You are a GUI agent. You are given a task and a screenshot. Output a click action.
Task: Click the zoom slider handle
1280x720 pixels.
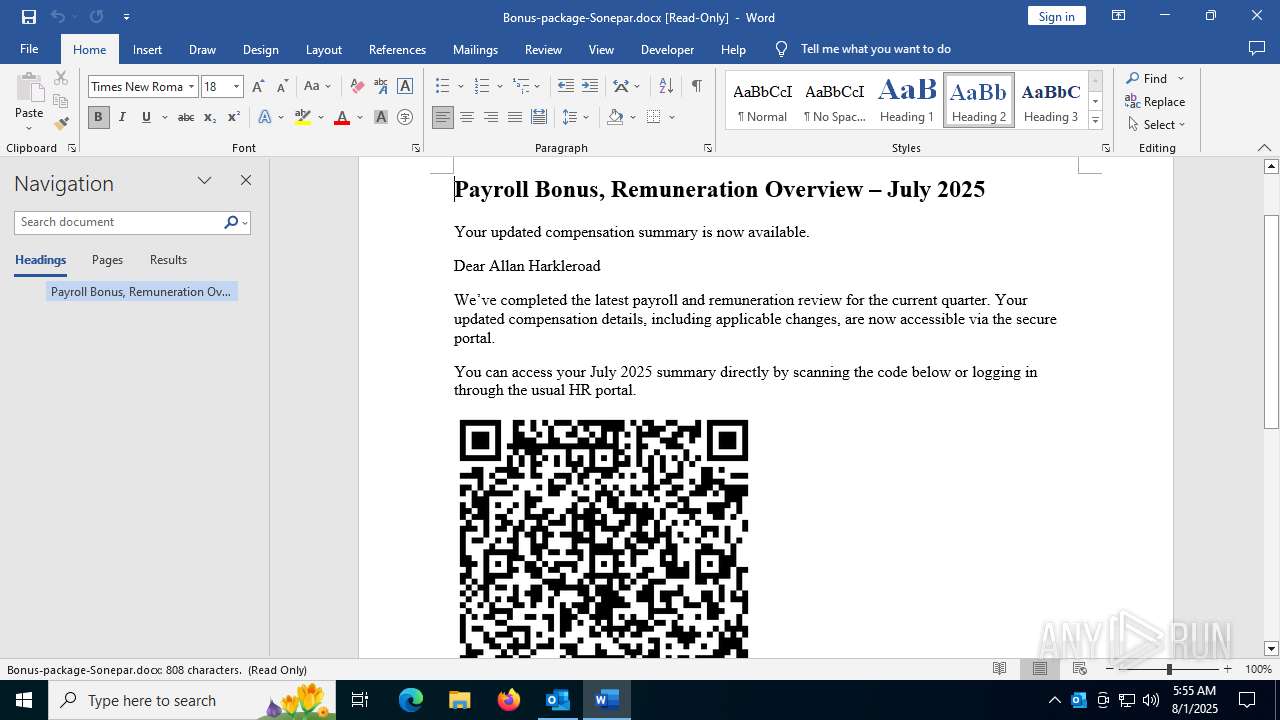pyautogui.click(x=1169, y=669)
